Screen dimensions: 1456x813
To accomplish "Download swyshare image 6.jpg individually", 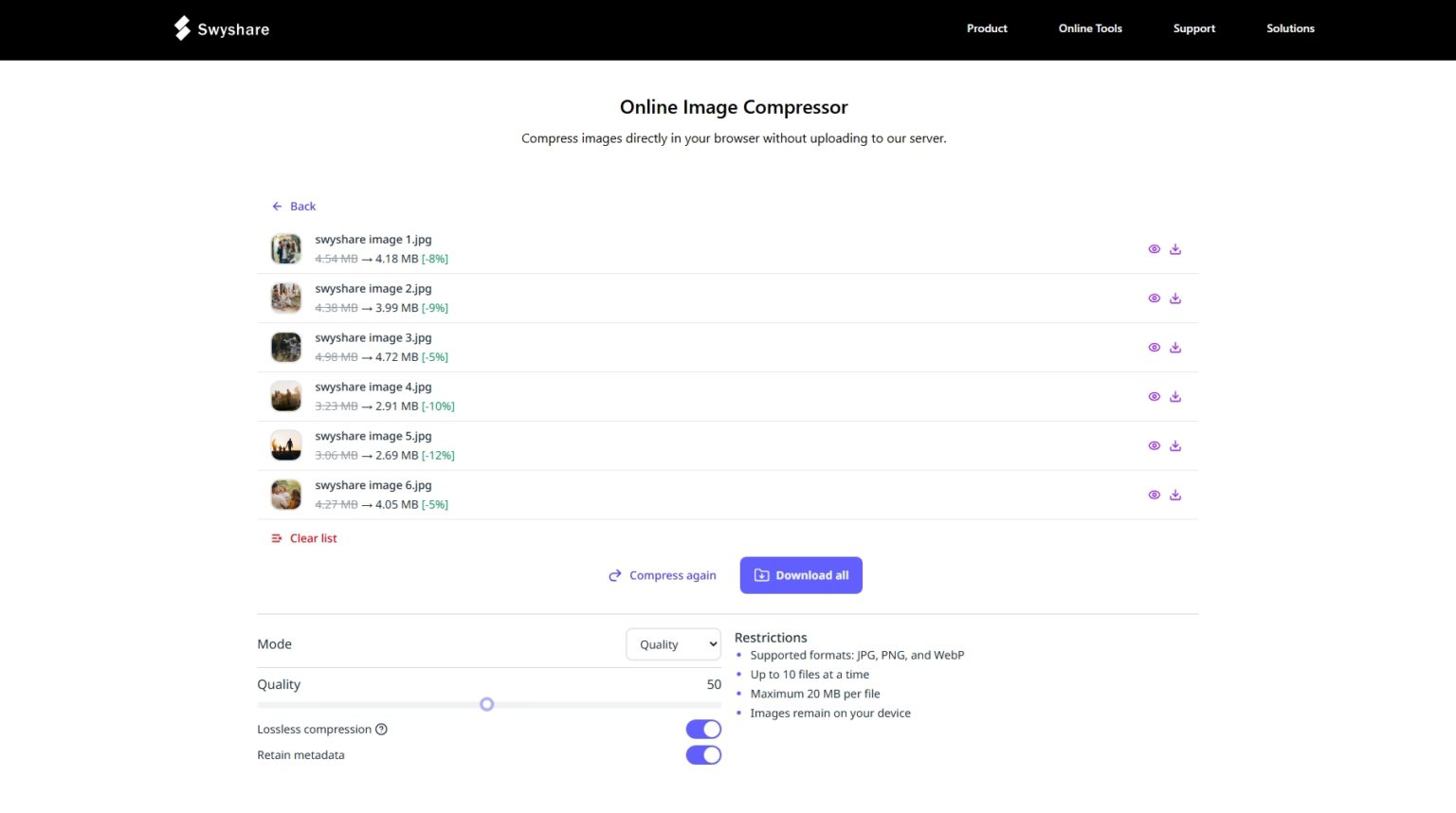I will click(x=1175, y=494).
